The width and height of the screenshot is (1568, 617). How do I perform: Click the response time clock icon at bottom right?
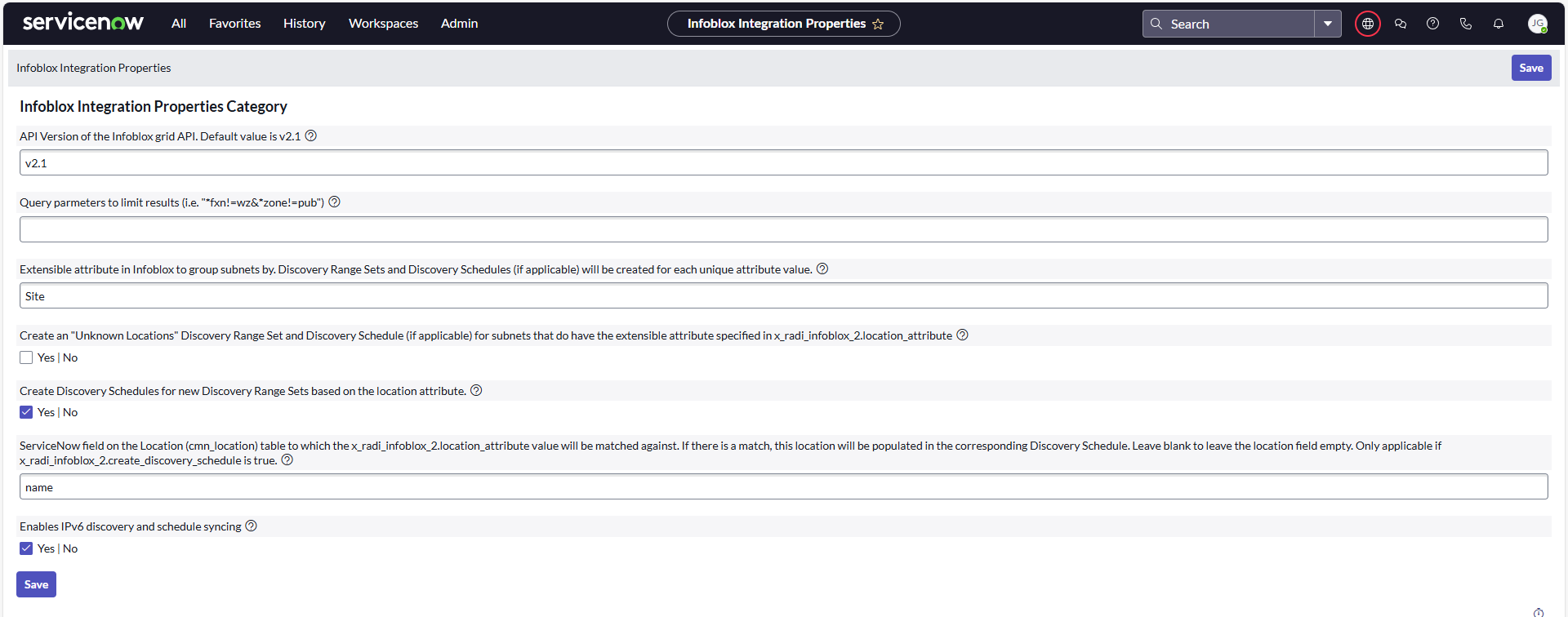coord(1539,612)
